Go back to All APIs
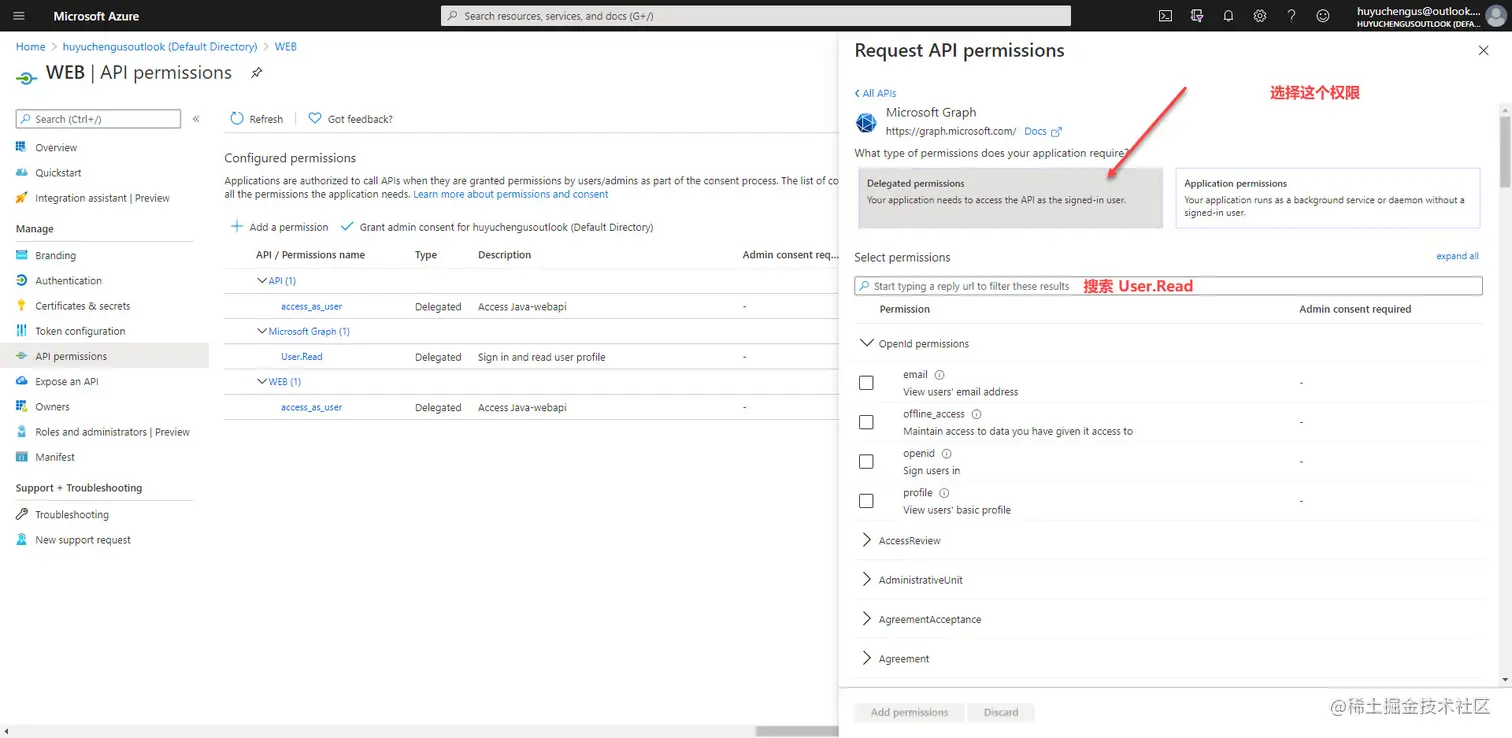Viewport: 1512px width, 738px height. pos(875,93)
